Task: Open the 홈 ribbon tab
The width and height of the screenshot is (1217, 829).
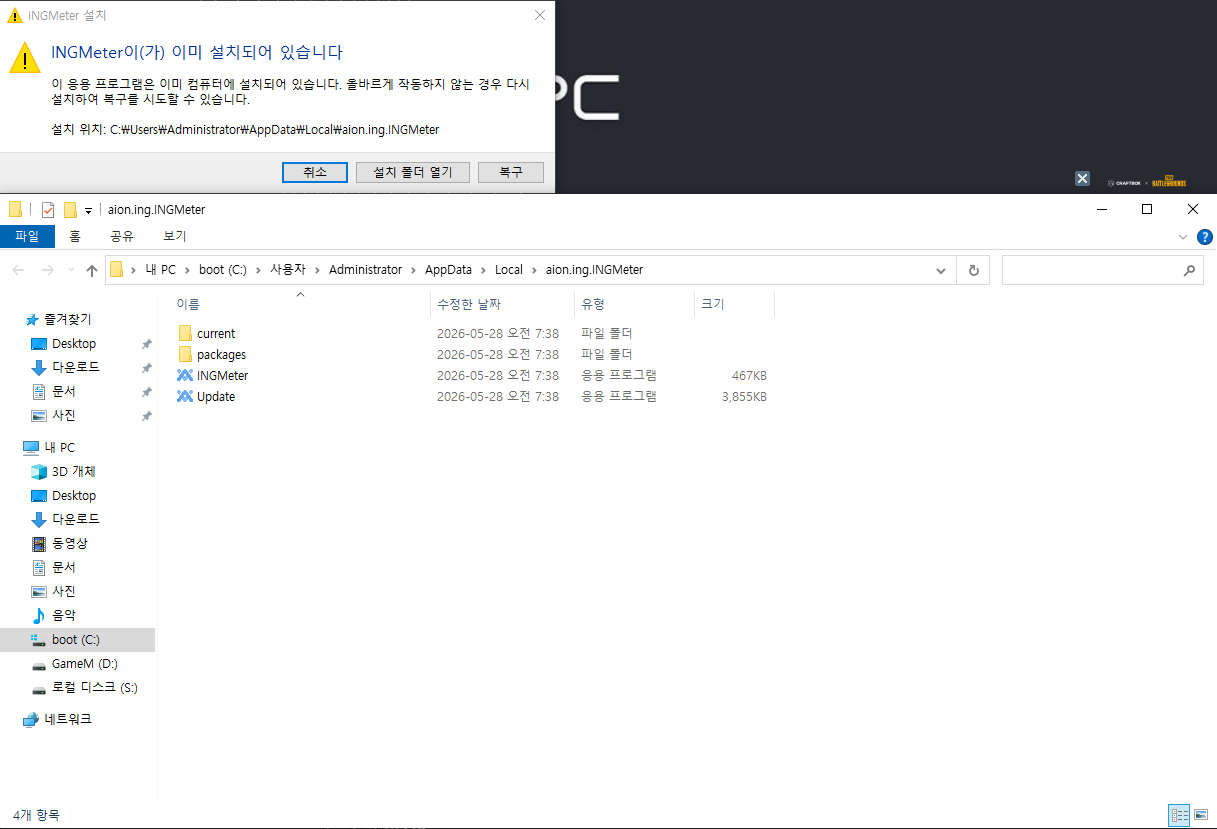Action: click(75, 236)
